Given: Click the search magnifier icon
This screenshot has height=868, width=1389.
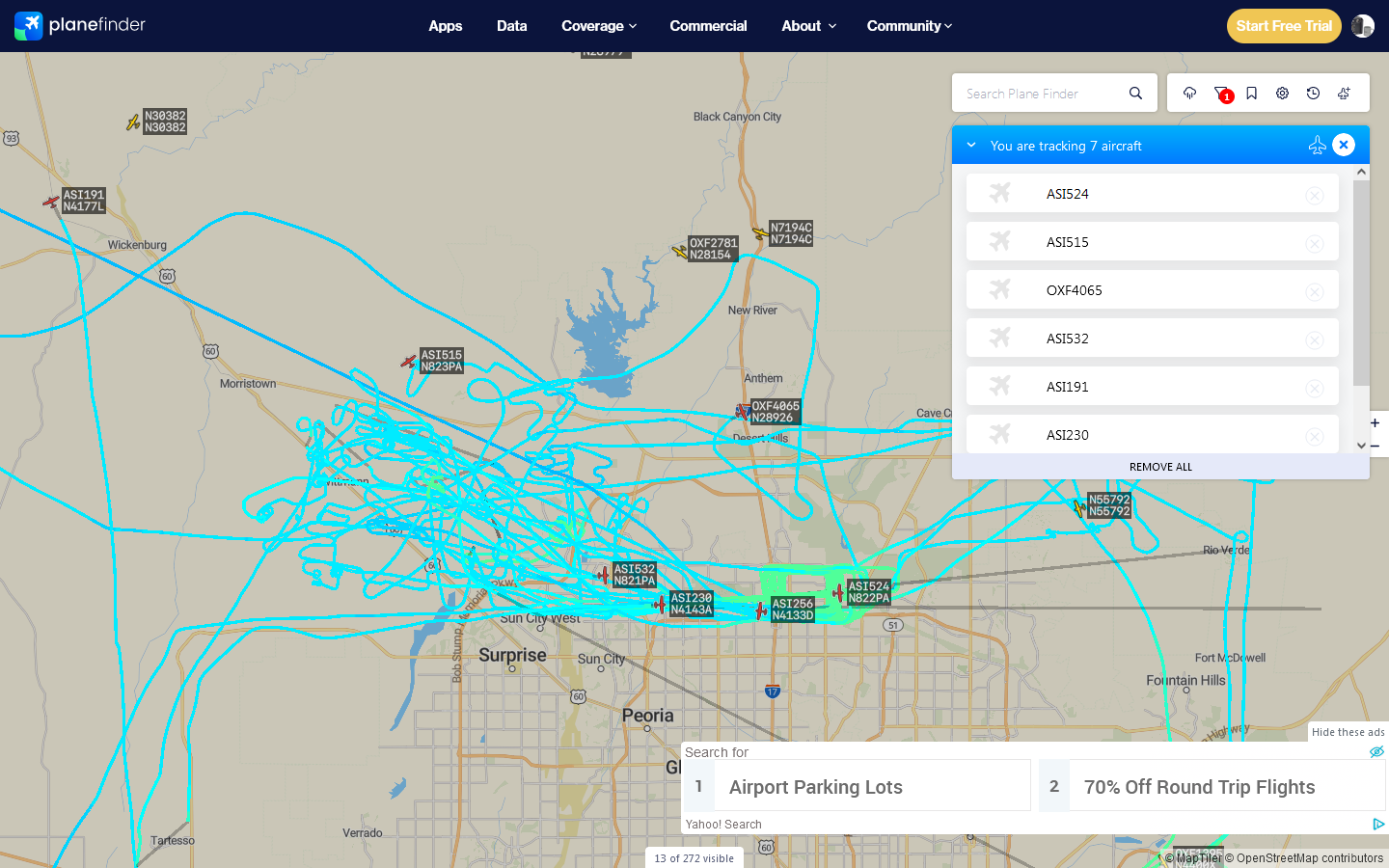Looking at the screenshot, I should click(1136, 94).
